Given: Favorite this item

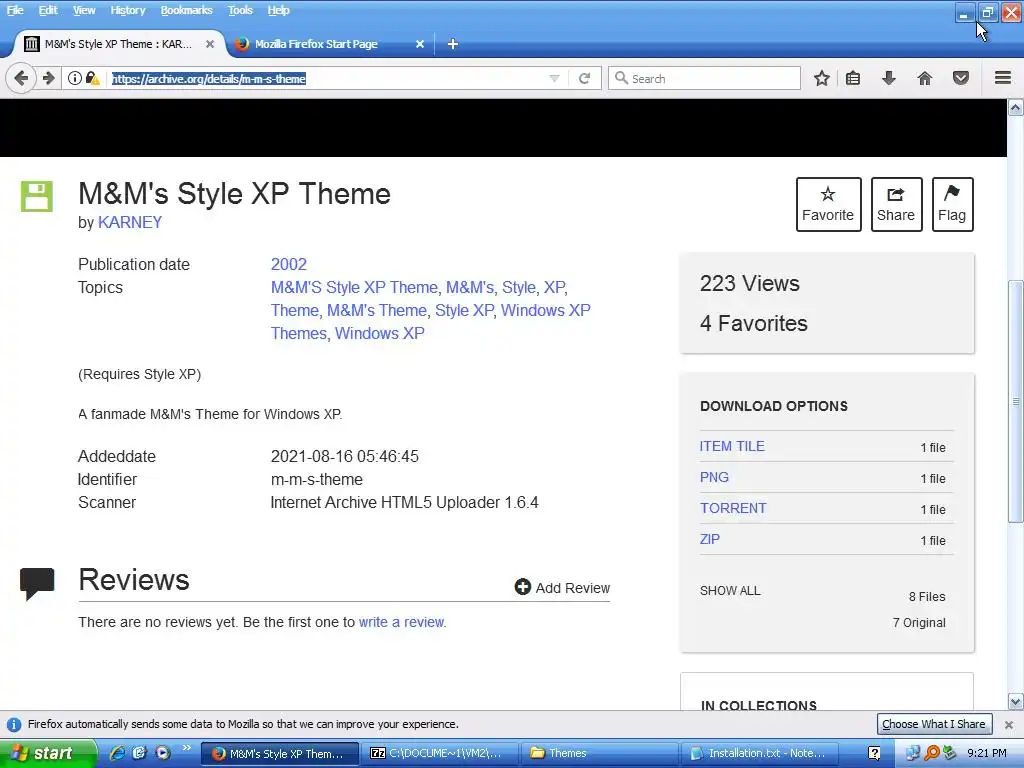Looking at the screenshot, I should coord(828,204).
